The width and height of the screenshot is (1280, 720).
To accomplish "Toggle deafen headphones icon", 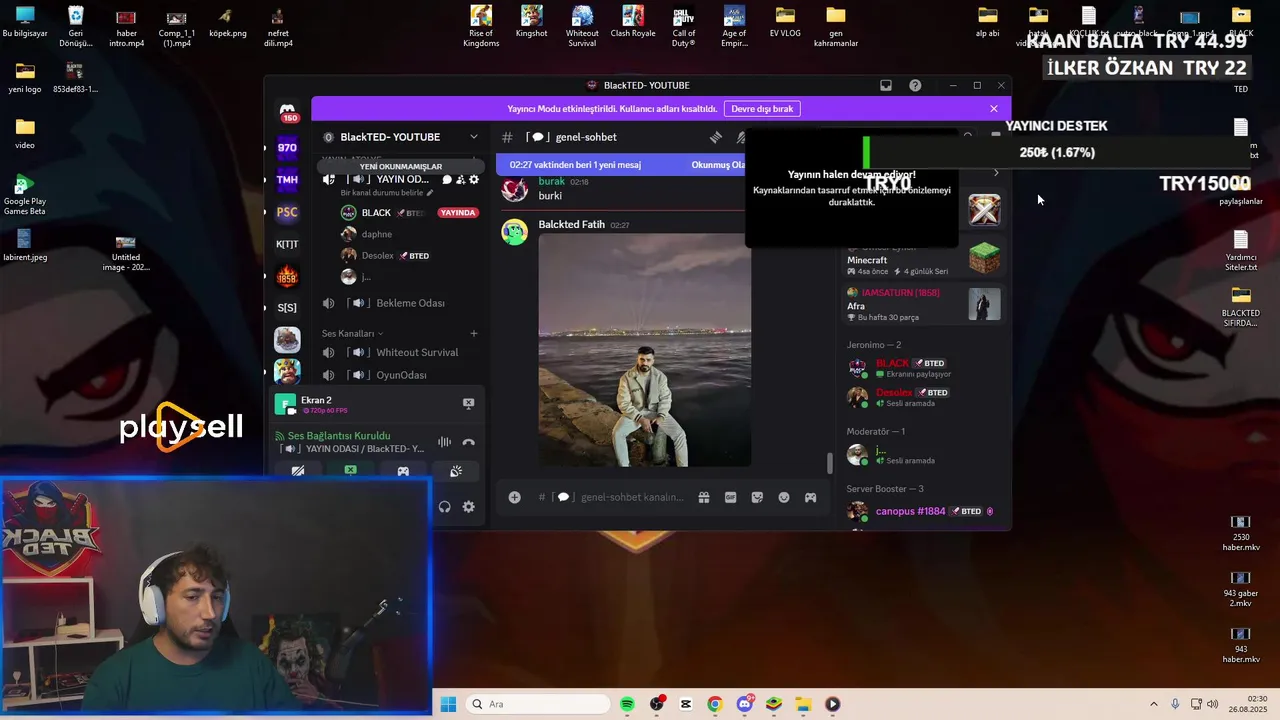I will (x=445, y=507).
